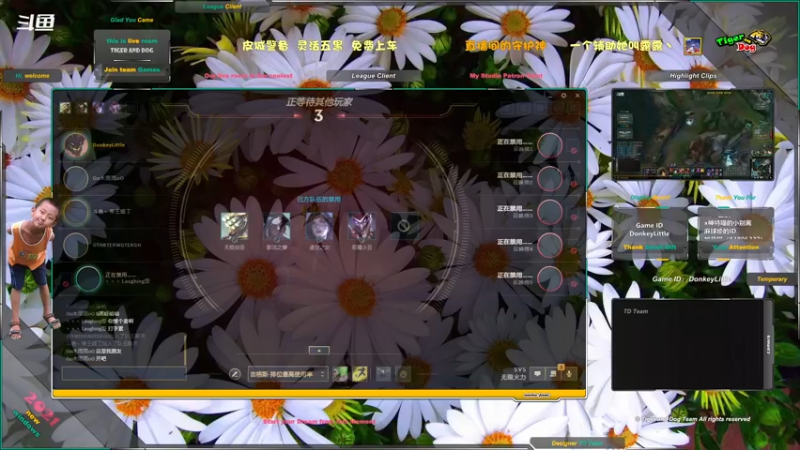The height and width of the screenshot is (450, 800).
Task: Click the first banned champion portrait in center
Action: (234, 226)
